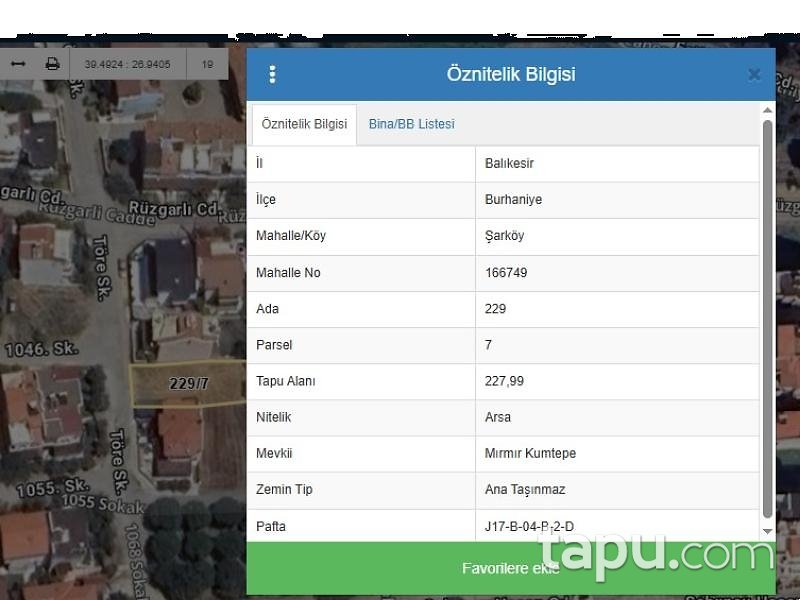This screenshot has height=600, width=800.
Task: Click the scrollbar up arrow
Action: [x=767, y=110]
